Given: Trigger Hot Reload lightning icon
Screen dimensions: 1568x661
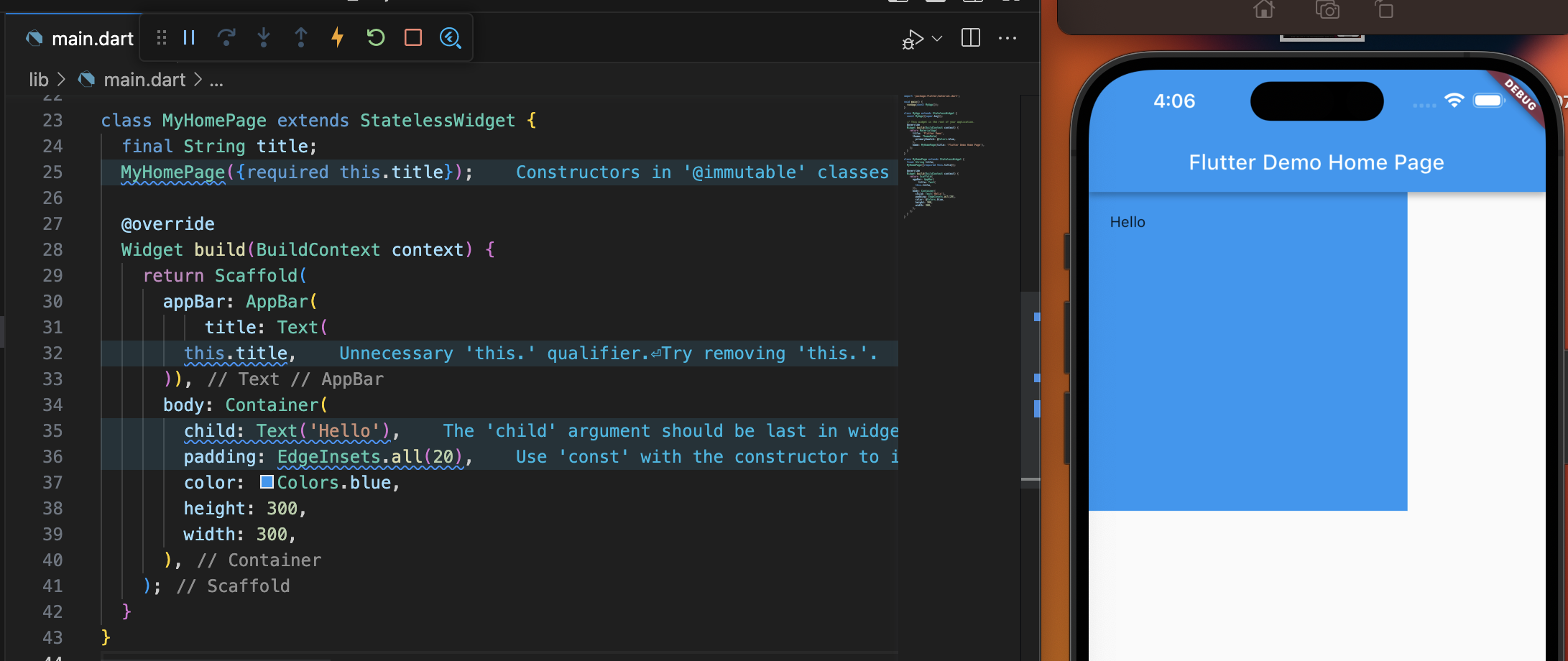Looking at the screenshot, I should point(338,37).
